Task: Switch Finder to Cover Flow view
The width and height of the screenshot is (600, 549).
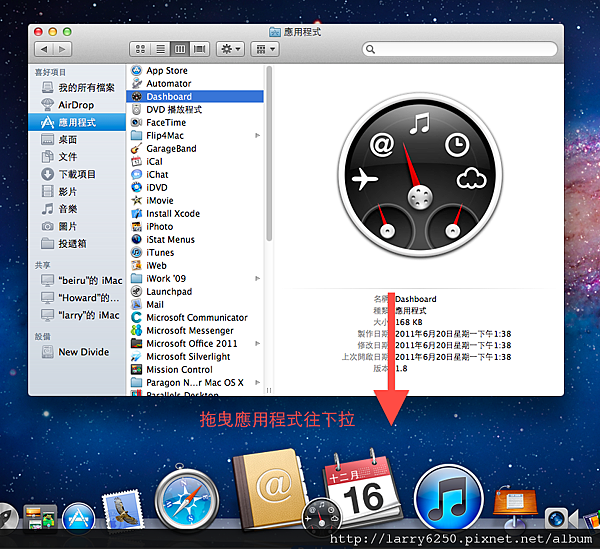Action: [x=200, y=49]
